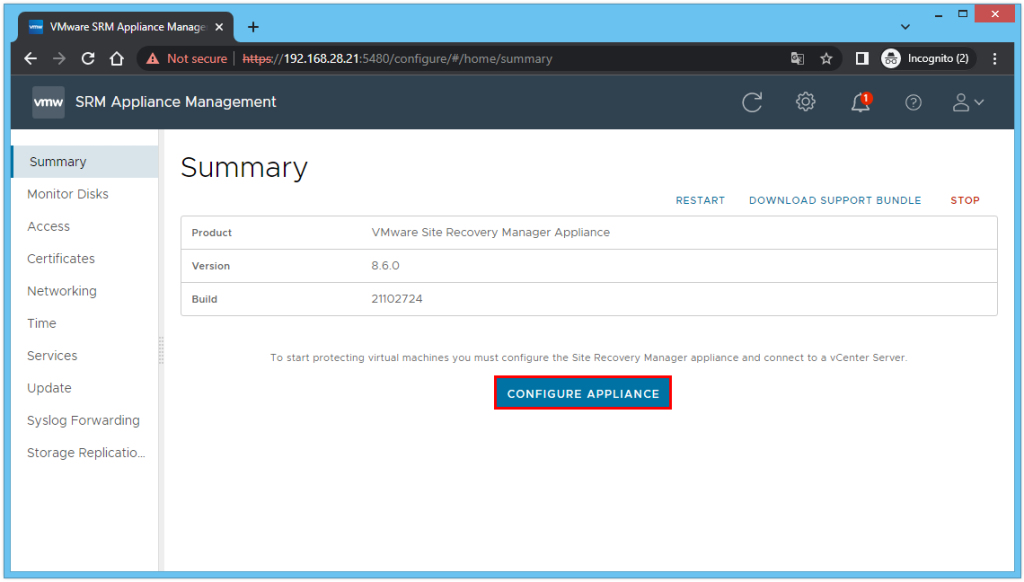1024x582 pixels.
Task: Bookmark this page with the star icon
Action: 826,59
